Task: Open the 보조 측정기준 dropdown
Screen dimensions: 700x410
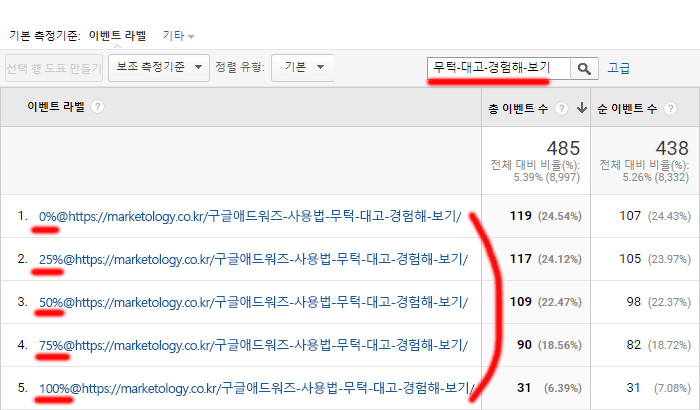Action: [x=159, y=68]
